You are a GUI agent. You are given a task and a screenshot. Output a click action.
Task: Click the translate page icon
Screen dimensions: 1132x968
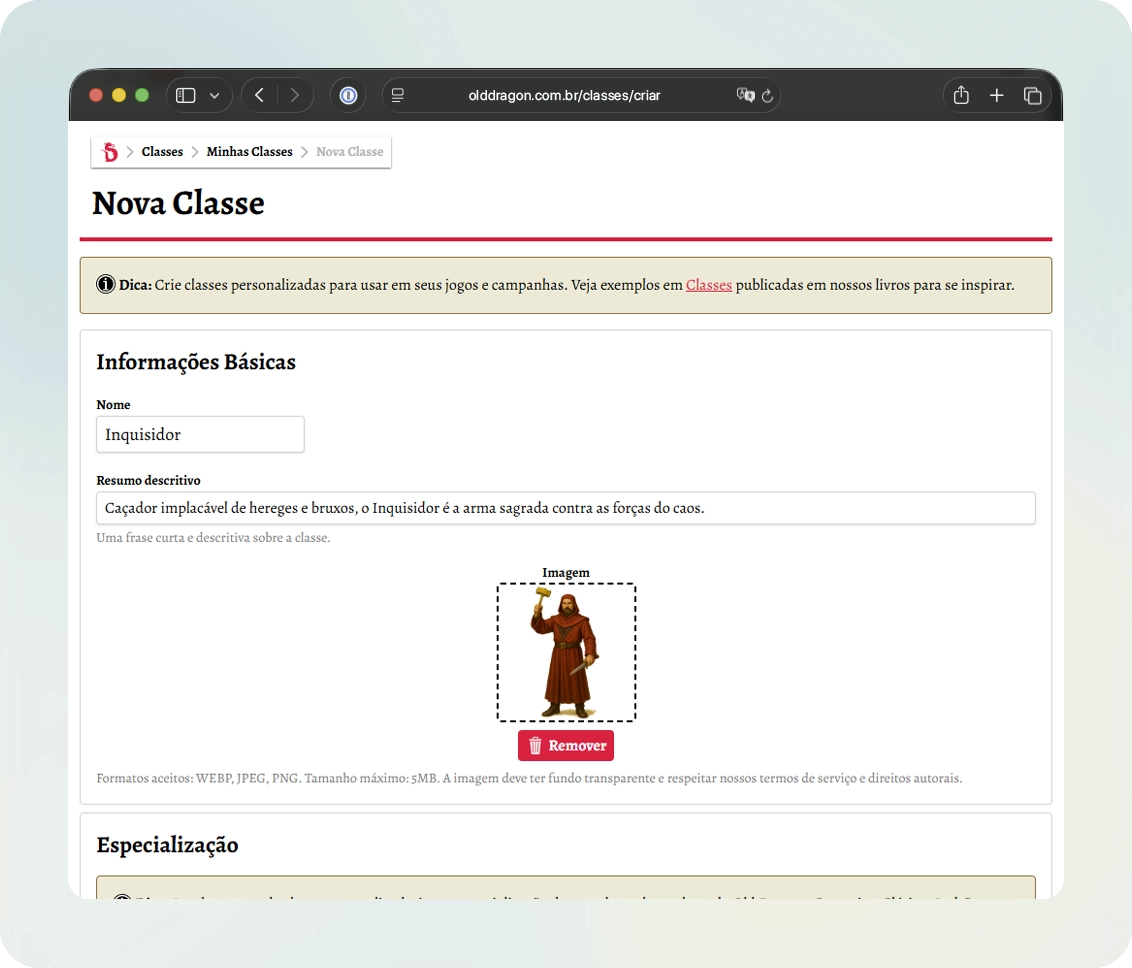[745, 96]
